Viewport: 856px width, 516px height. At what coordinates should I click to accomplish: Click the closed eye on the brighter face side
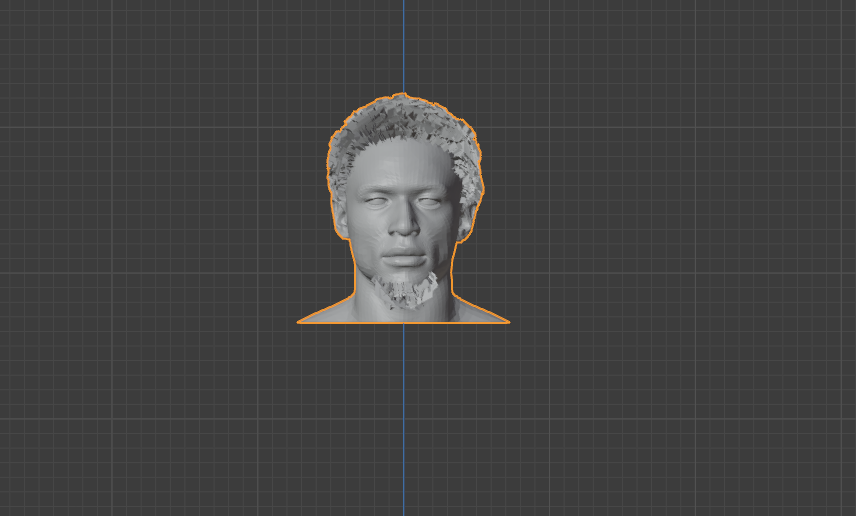pyautogui.click(x=372, y=202)
